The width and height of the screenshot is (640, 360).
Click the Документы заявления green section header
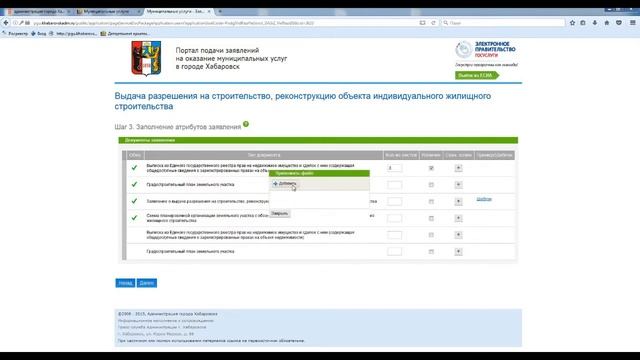click(x=318, y=140)
